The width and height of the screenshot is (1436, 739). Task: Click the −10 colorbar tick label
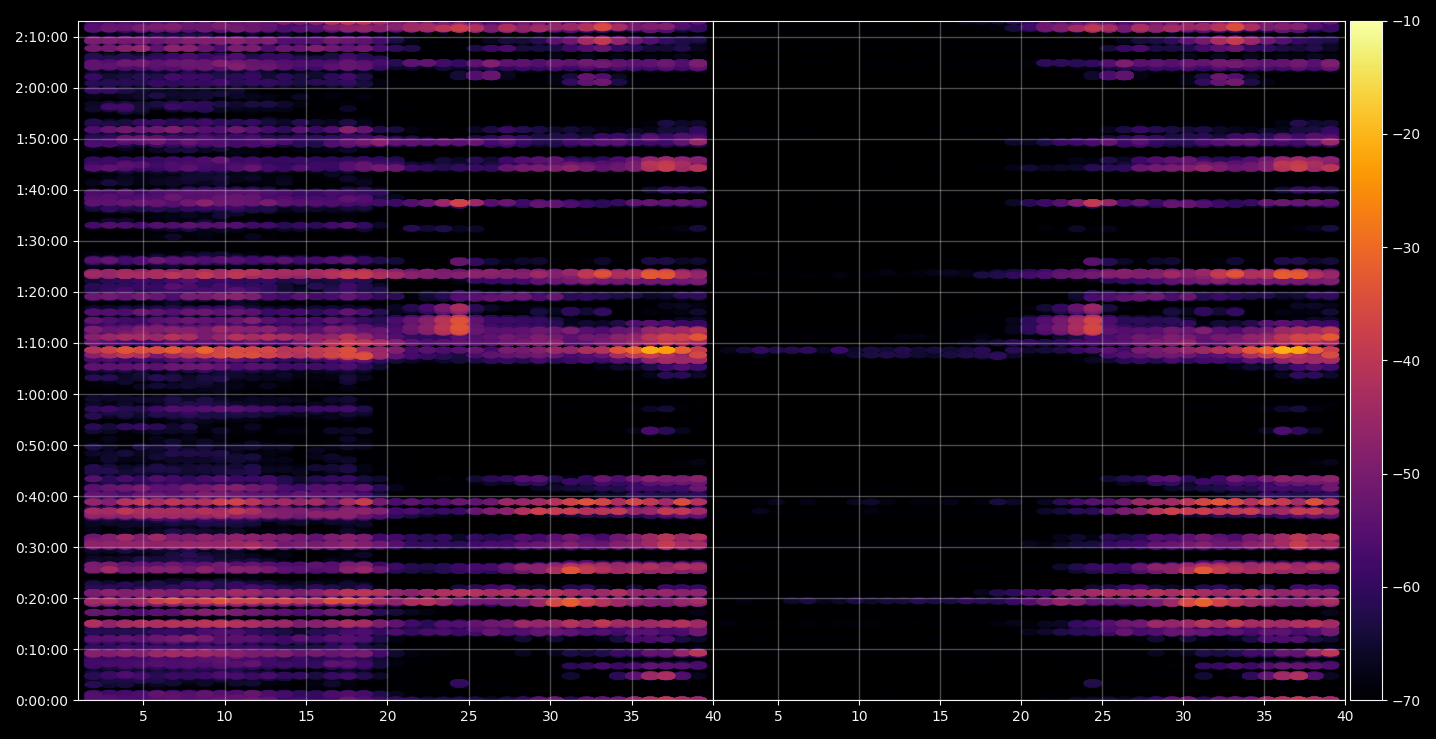coord(1406,21)
